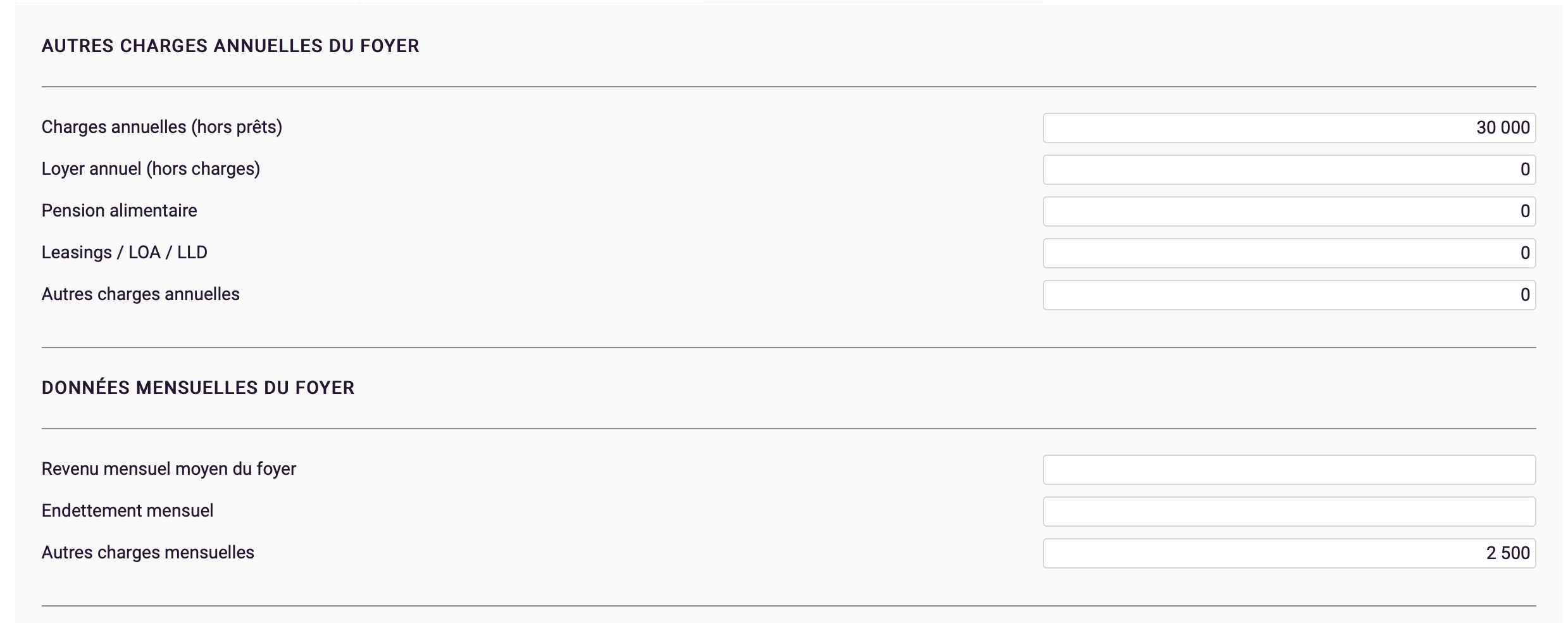Select the empty Endettement mensuel input
The image size is (1568, 623).
coord(1288,512)
